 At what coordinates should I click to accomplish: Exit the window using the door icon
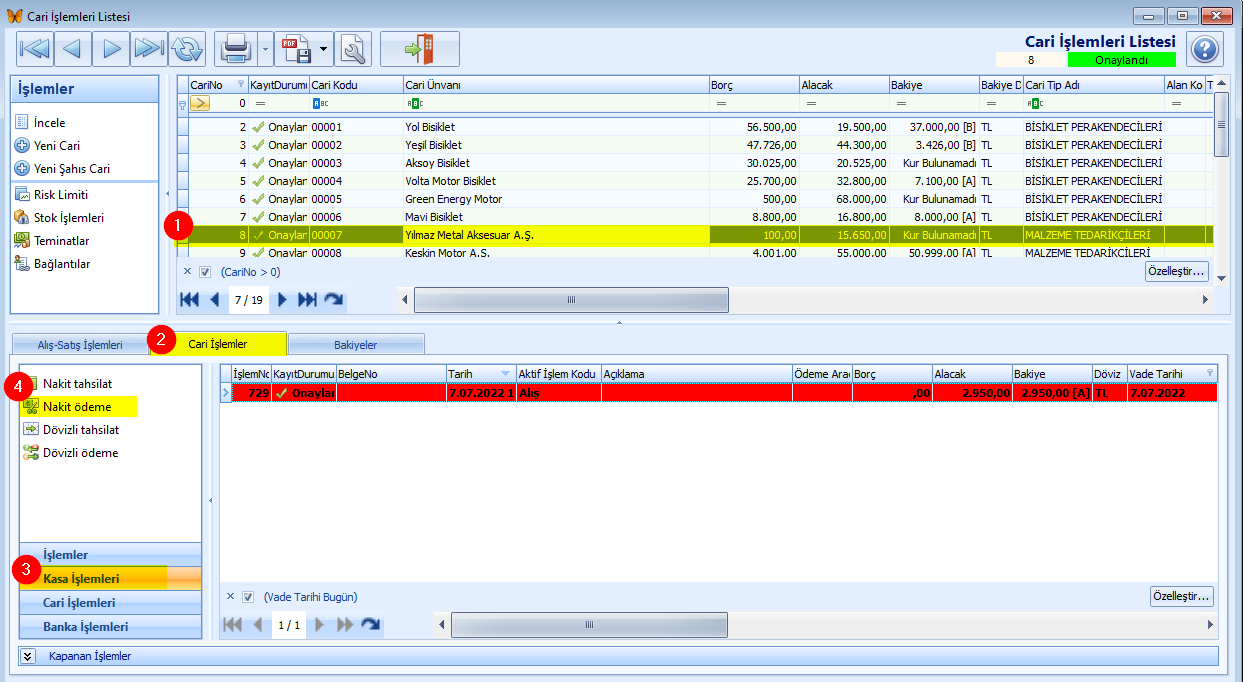pos(420,48)
